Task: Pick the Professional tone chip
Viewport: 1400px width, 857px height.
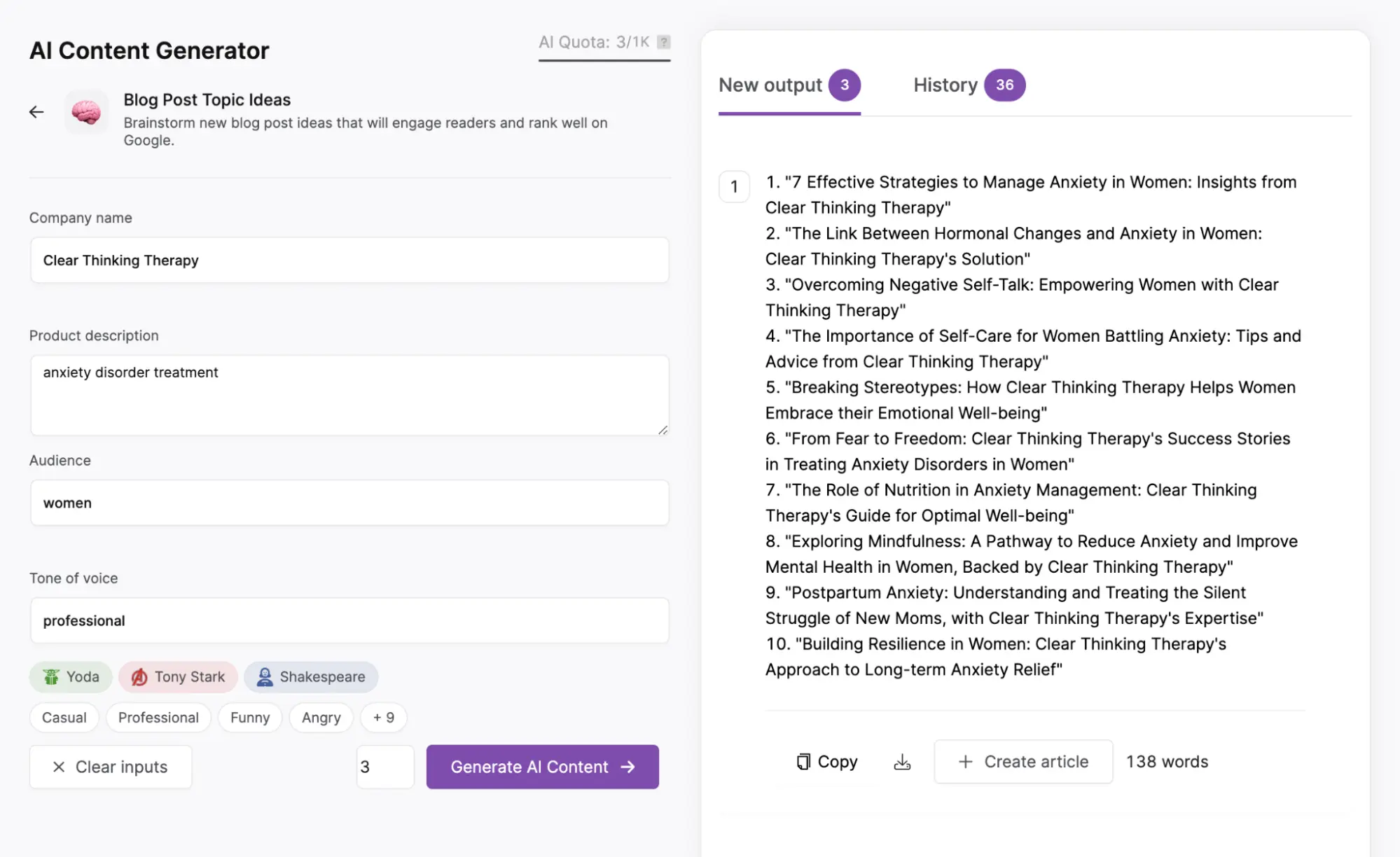Action: (158, 718)
